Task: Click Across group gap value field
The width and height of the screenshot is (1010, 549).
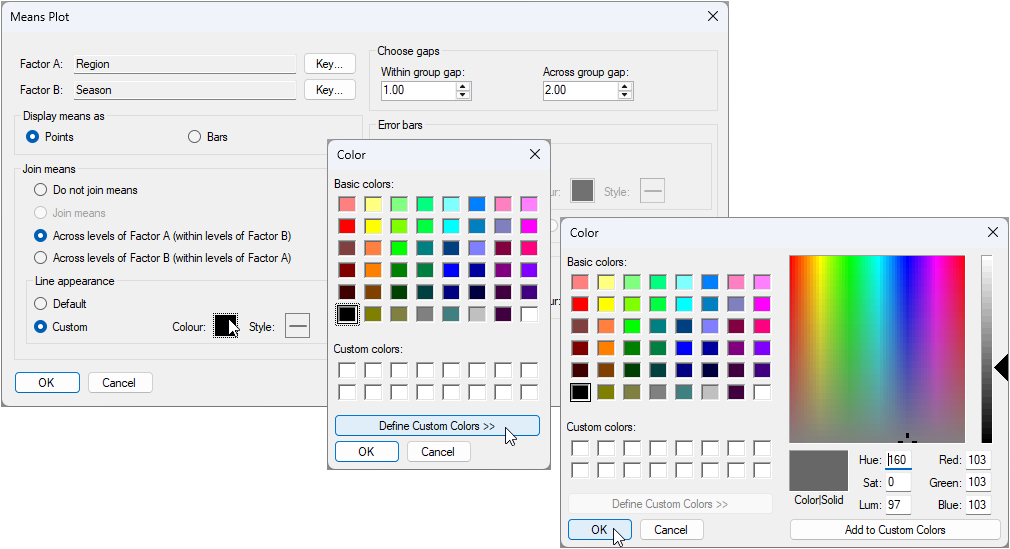Action: click(x=580, y=90)
